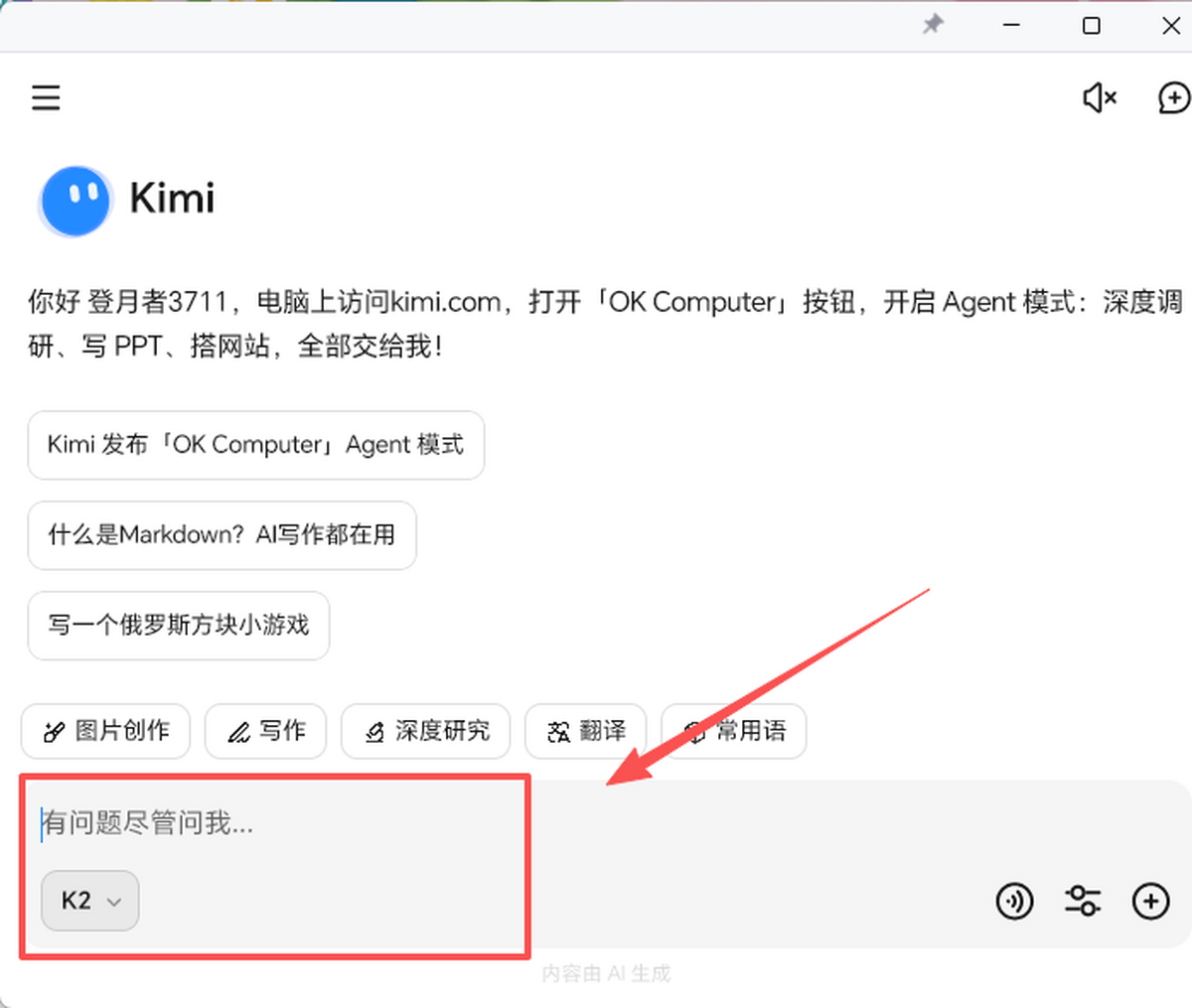Open the hamburger sidebar menu
Viewport: 1192px width, 1008px height.
click(x=46, y=97)
